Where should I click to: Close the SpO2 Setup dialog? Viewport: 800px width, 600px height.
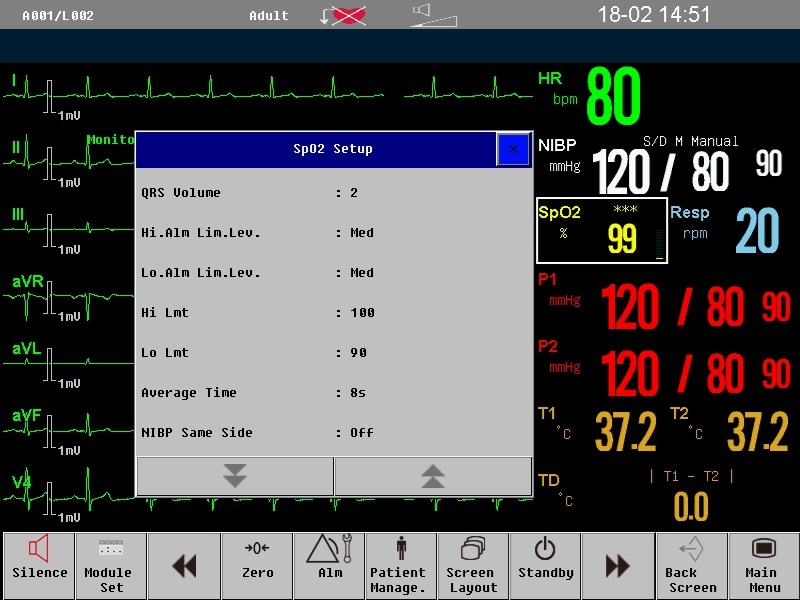(x=513, y=149)
